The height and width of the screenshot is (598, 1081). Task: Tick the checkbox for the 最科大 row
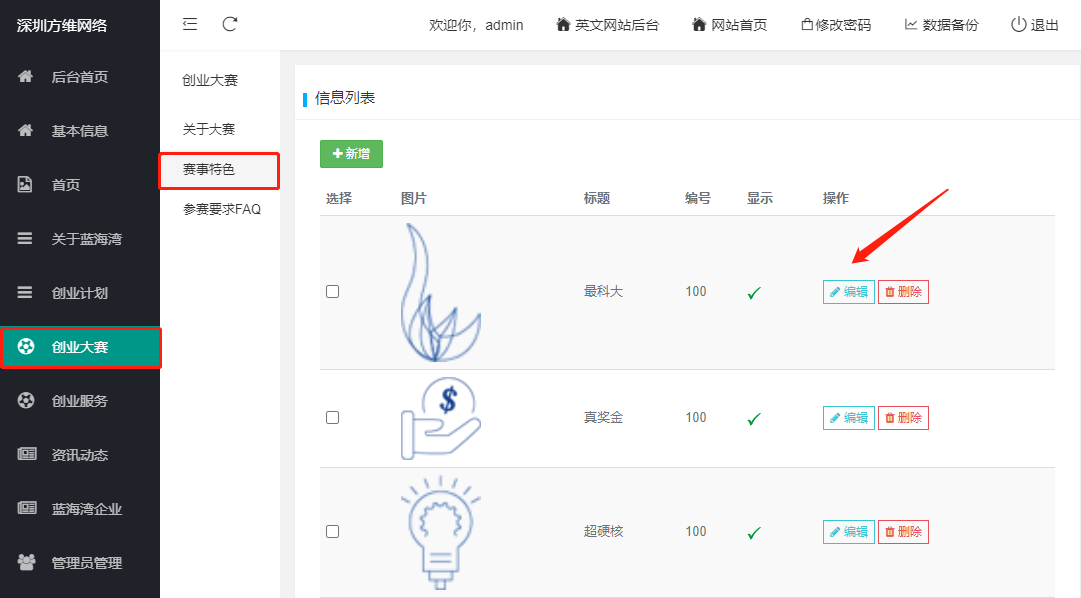click(333, 292)
